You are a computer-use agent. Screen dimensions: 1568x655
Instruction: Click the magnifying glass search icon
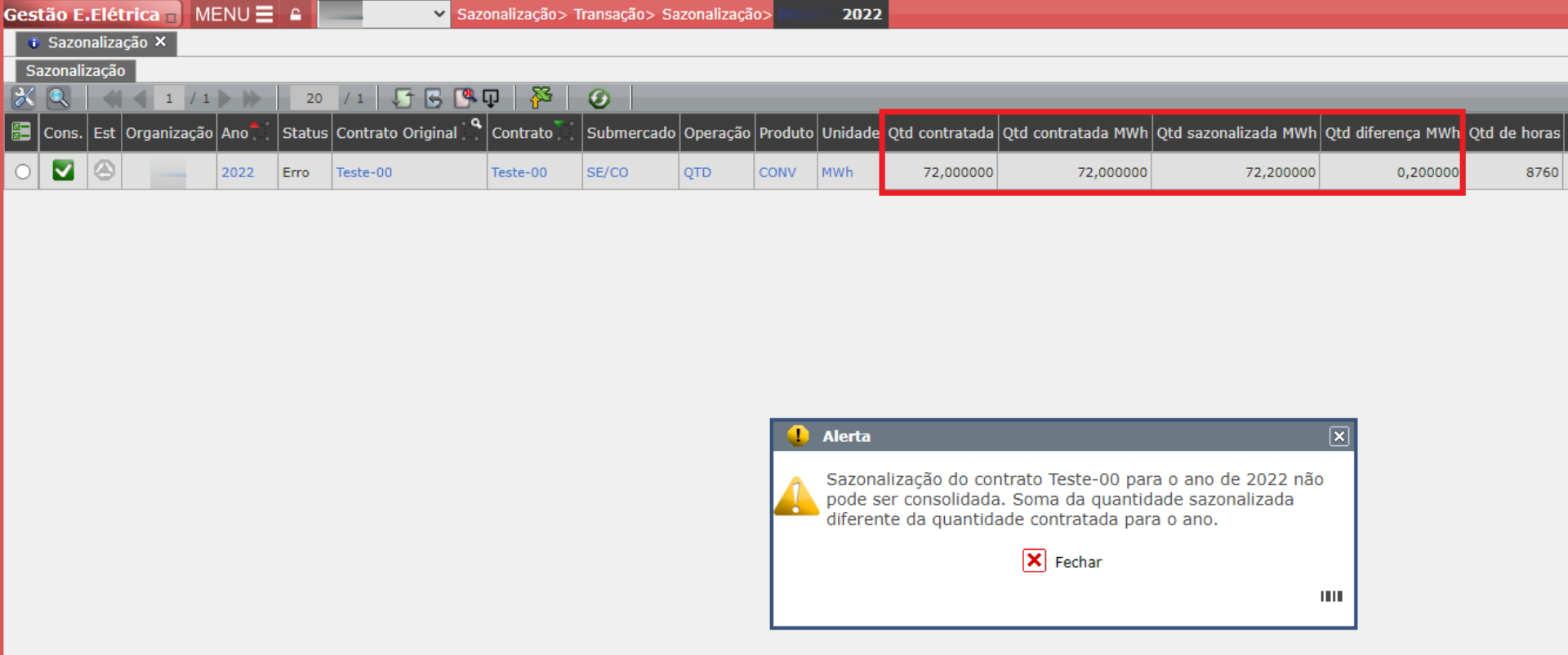point(58,98)
